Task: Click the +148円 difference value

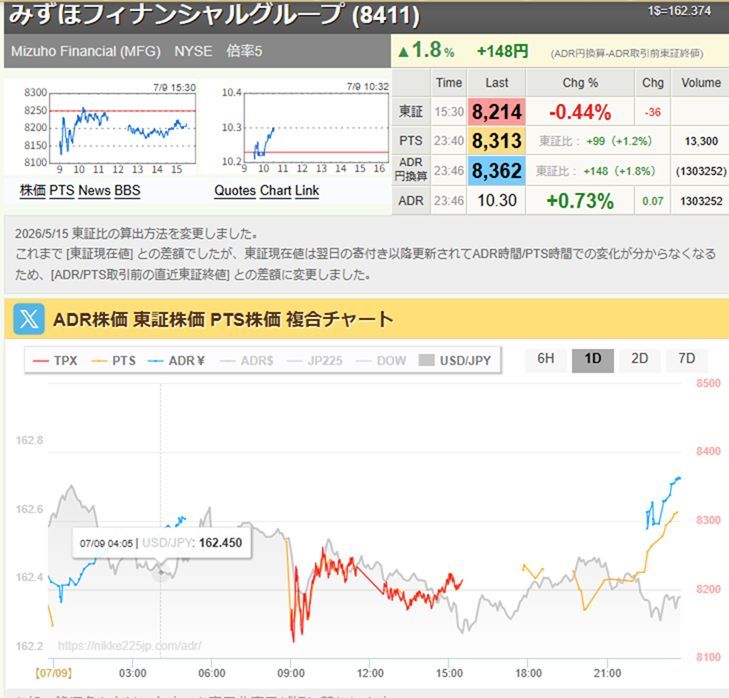Action: click(502, 51)
